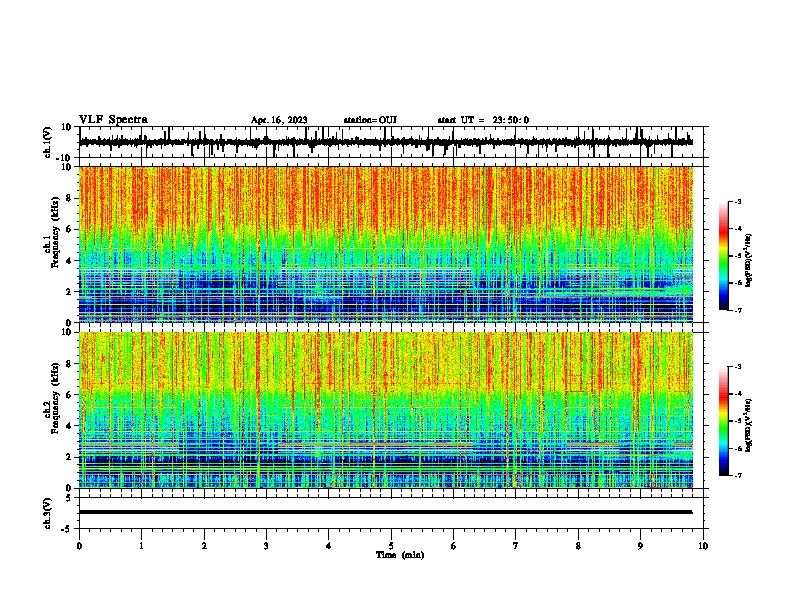Image resolution: width=792 pixels, height=612 pixels.
Task: Click the time axis end label "10"
Action: point(703,546)
